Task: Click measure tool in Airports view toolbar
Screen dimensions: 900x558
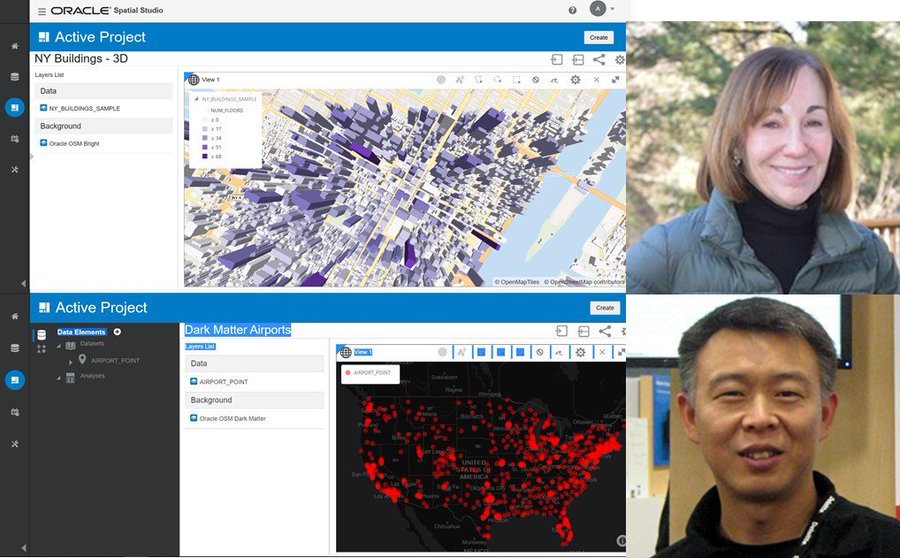Action: 559,352
